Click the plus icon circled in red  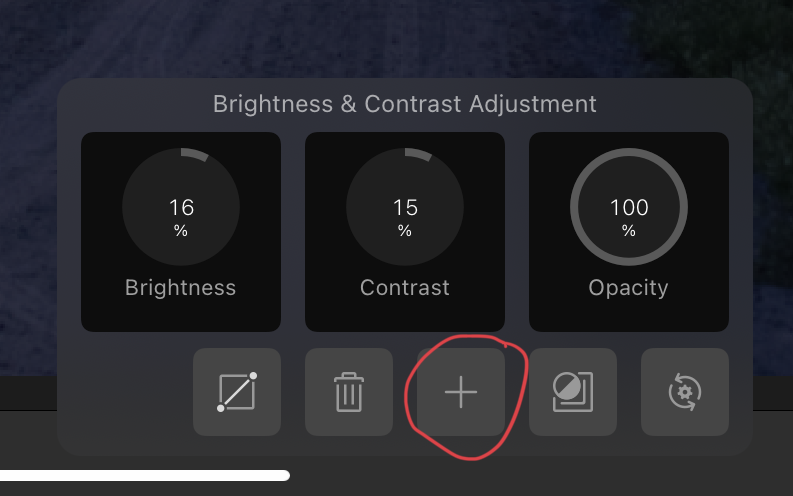coord(461,392)
